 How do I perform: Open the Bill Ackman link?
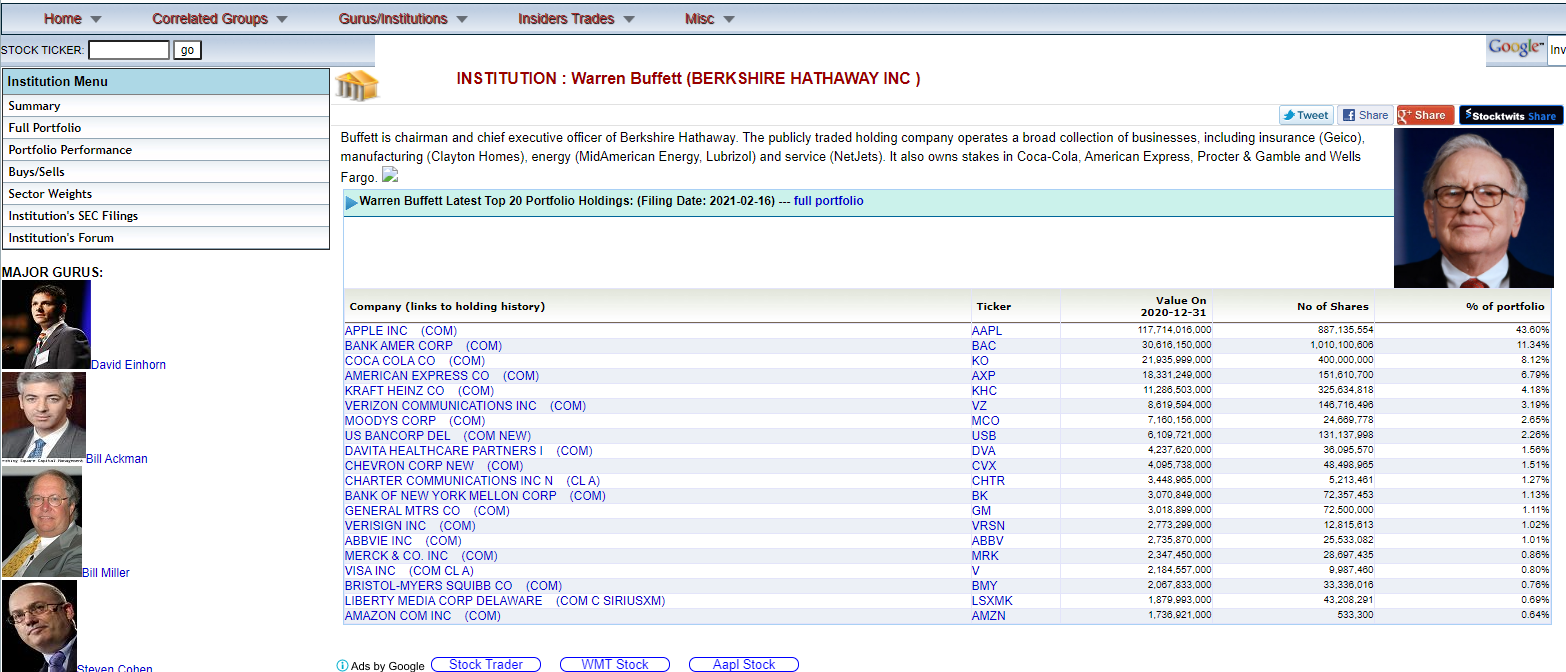click(117, 459)
